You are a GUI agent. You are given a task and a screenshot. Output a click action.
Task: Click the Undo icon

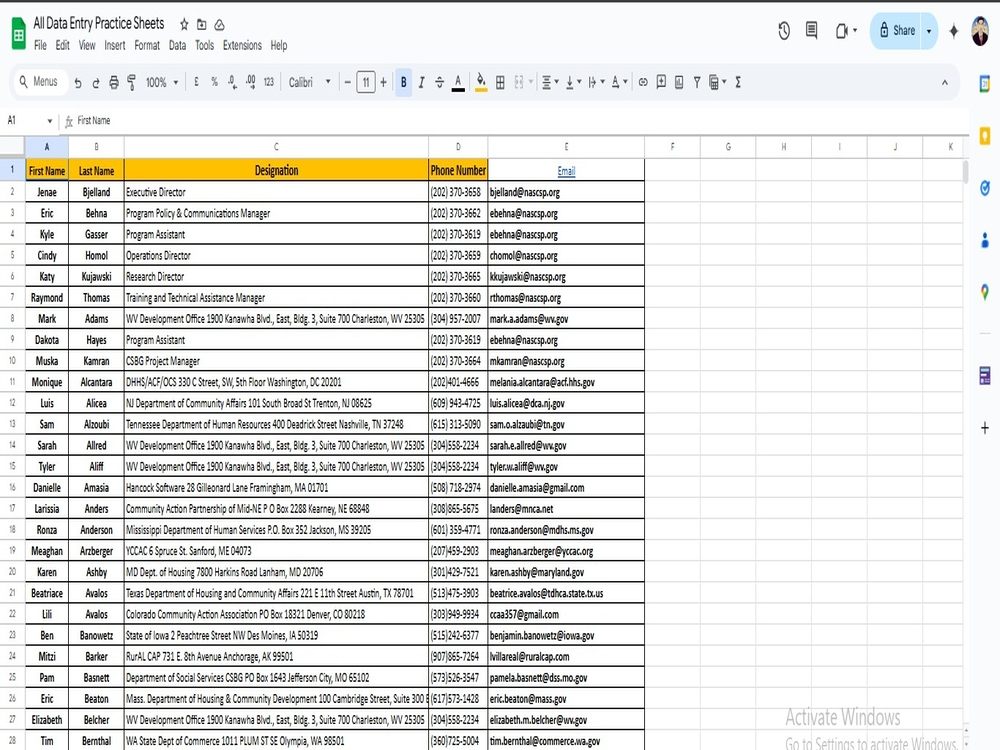(78, 82)
